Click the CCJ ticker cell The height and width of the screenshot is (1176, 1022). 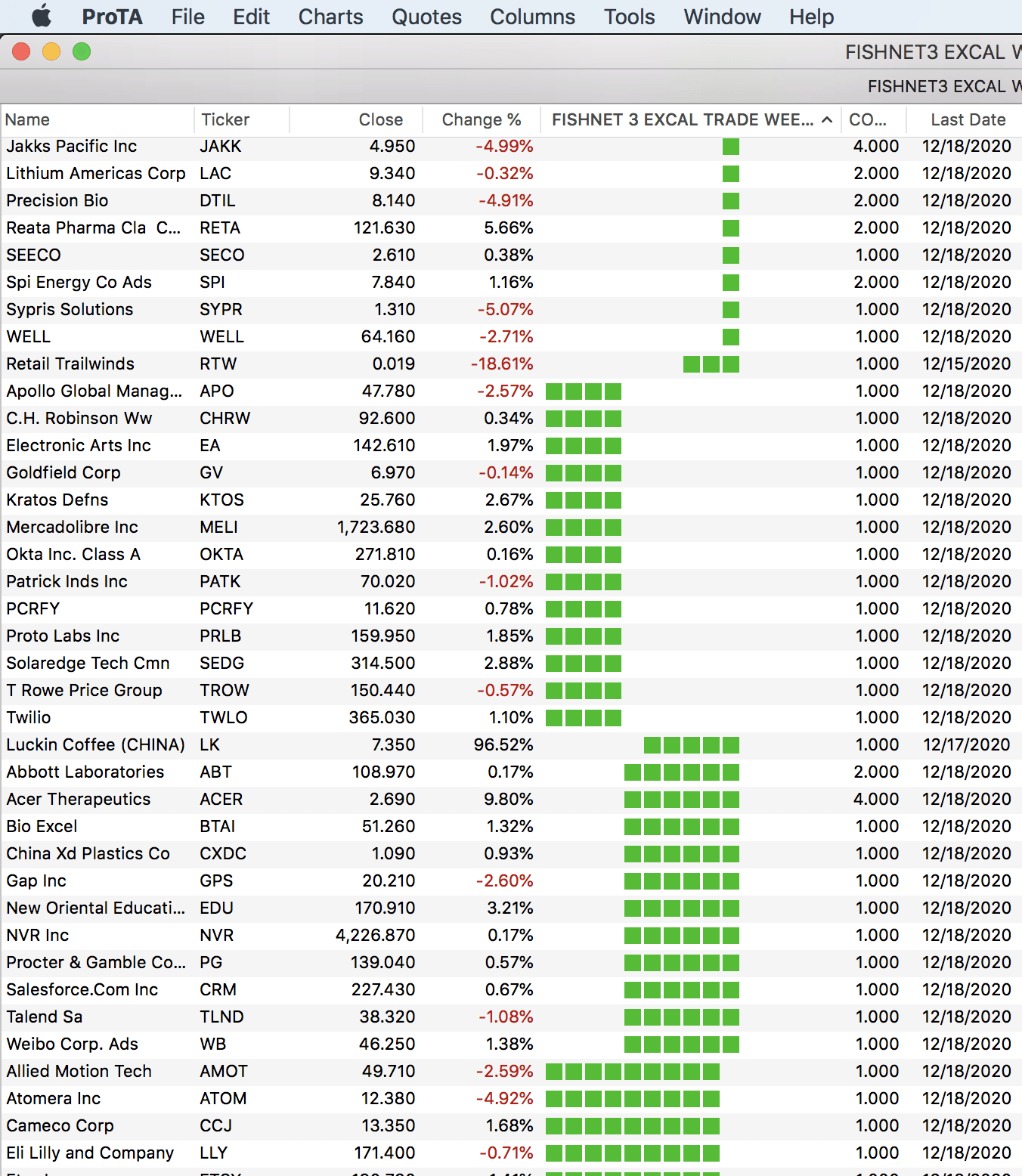coord(215,1126)
